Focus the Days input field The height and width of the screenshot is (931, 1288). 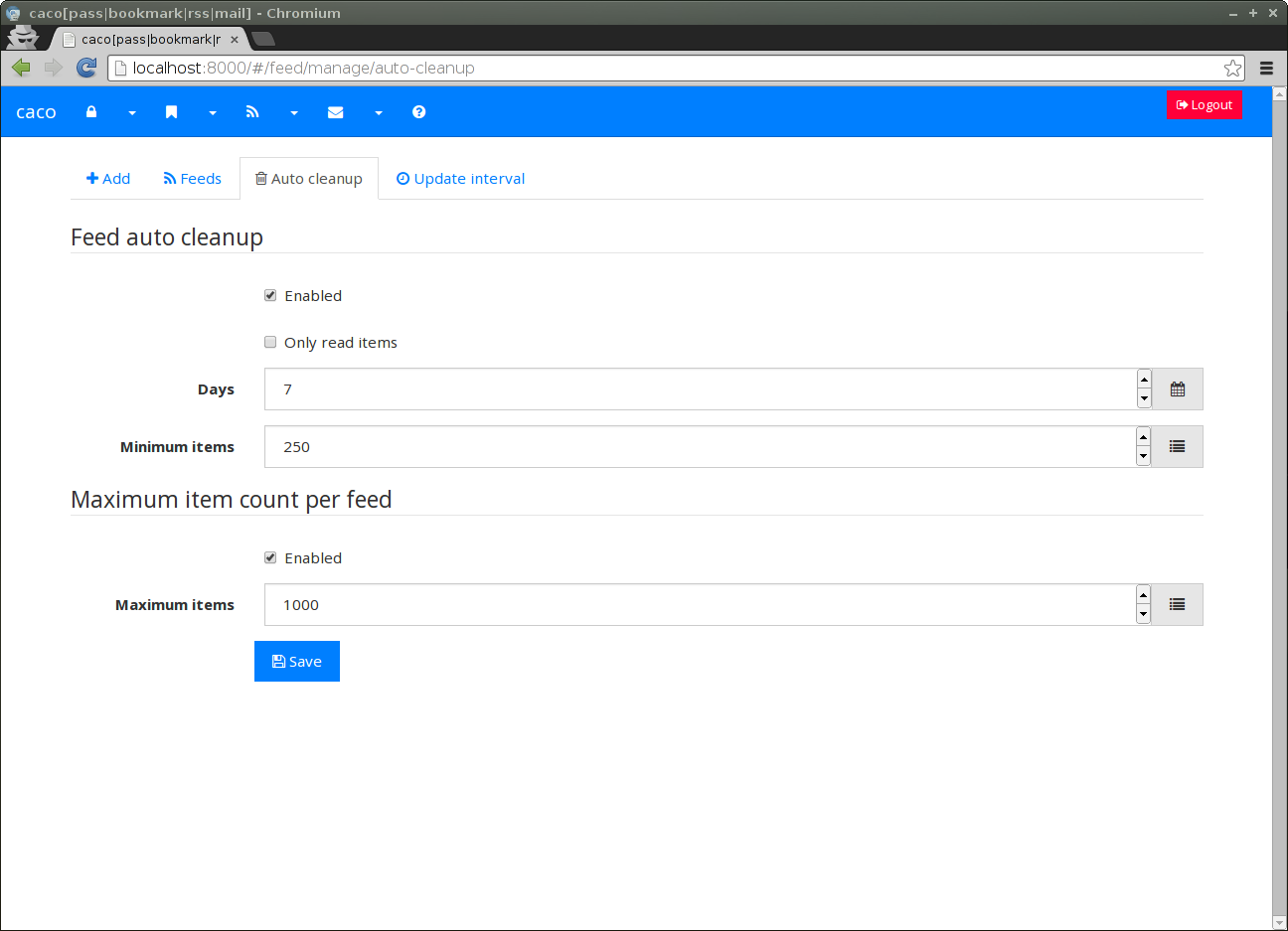click(x=700, y=389)
